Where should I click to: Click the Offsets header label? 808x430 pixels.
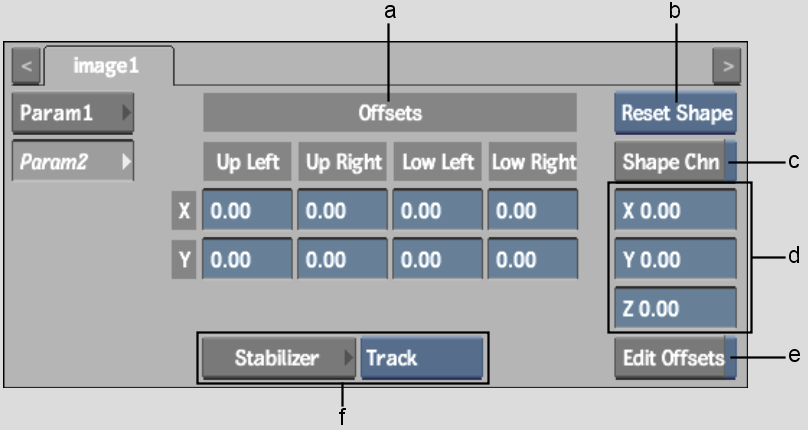tap(390, 112)
